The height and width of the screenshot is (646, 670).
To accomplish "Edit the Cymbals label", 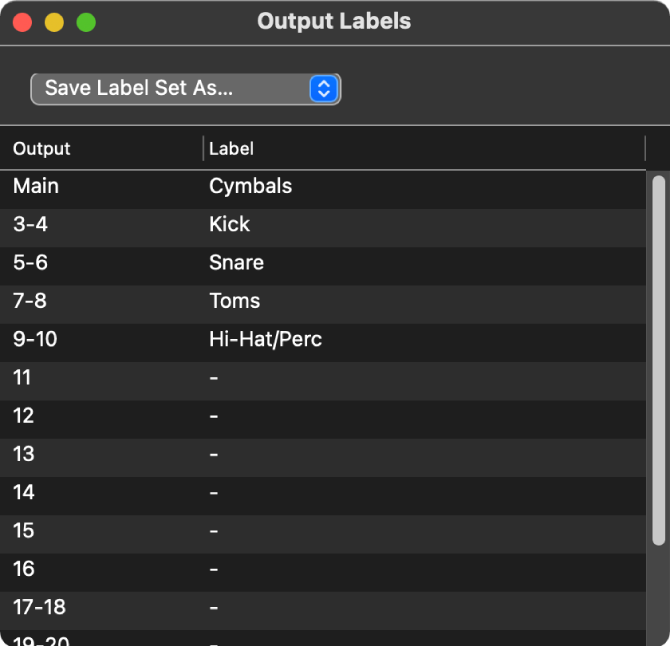I will [250, 186].
